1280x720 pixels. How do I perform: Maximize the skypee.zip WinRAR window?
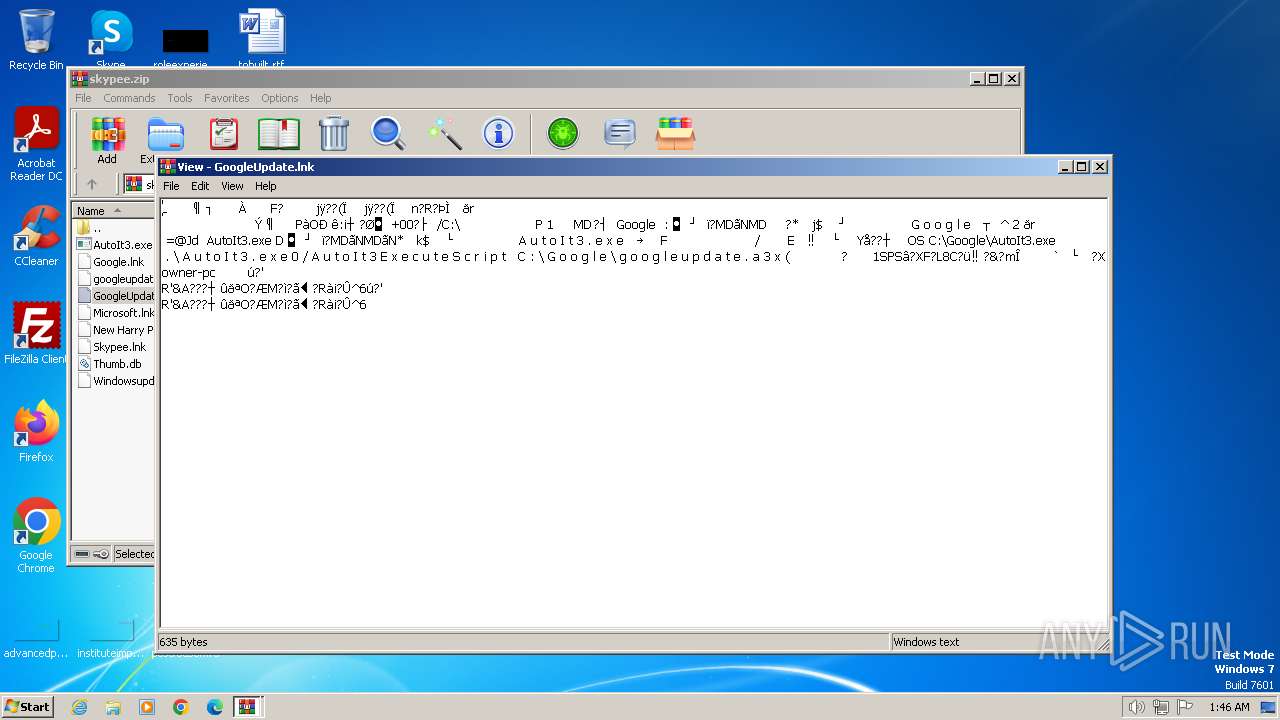[994, 79]
